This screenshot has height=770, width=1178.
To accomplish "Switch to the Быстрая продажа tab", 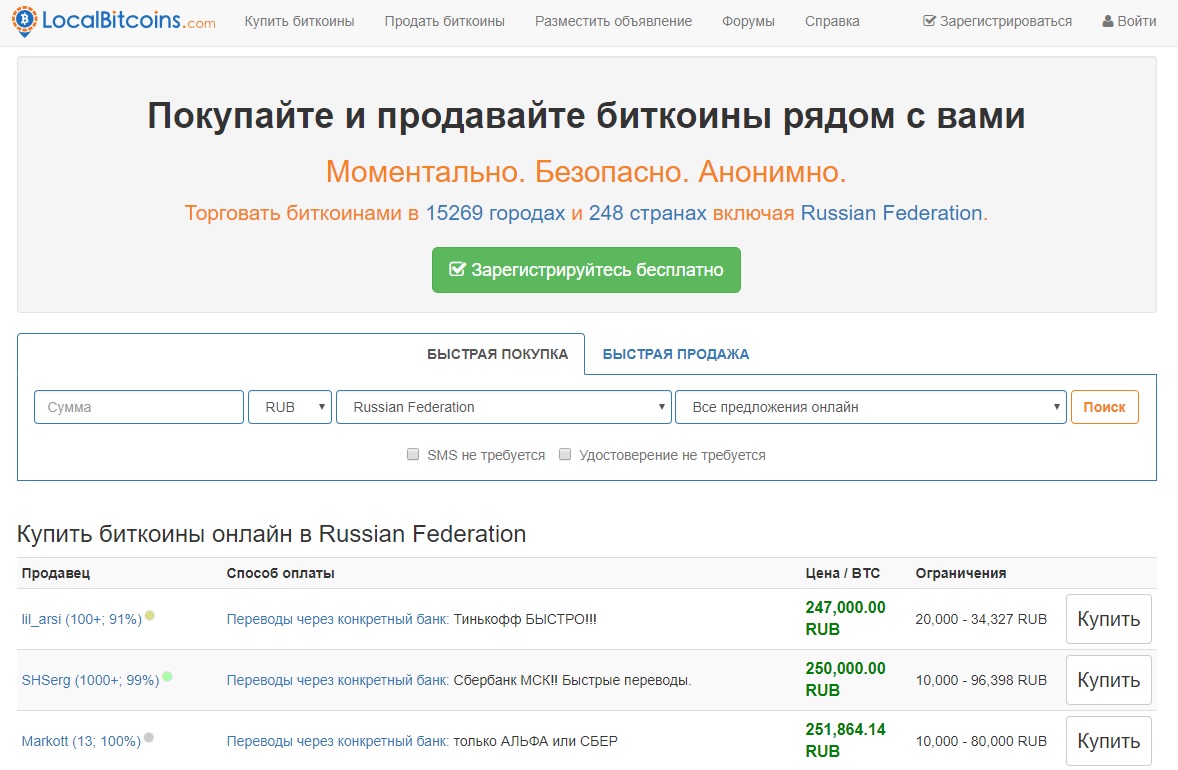I will click(x=675, y=354).
